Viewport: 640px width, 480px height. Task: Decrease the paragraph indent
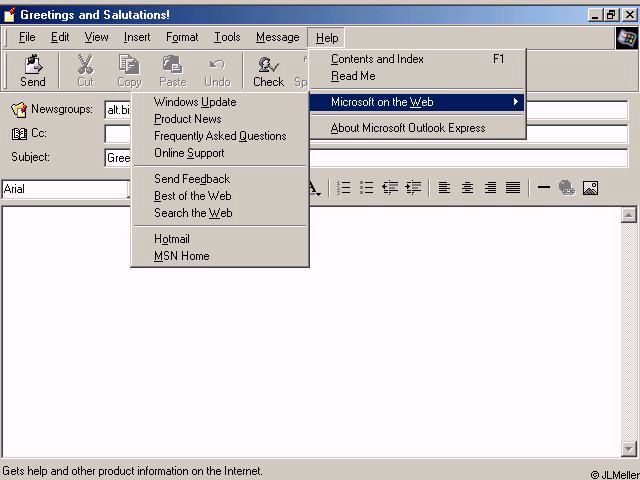390,188
